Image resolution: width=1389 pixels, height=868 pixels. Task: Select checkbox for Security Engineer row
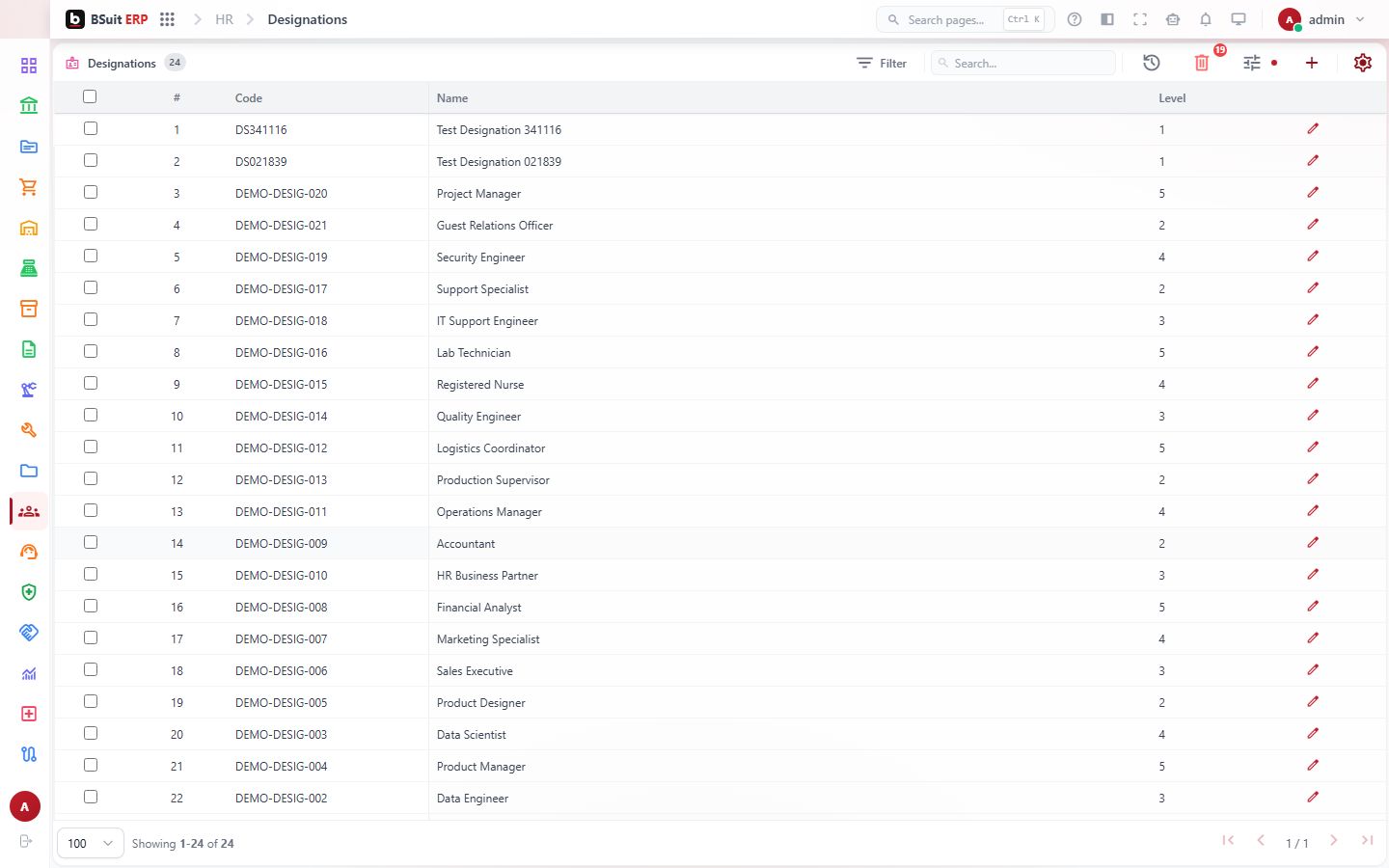pos(91,256)
